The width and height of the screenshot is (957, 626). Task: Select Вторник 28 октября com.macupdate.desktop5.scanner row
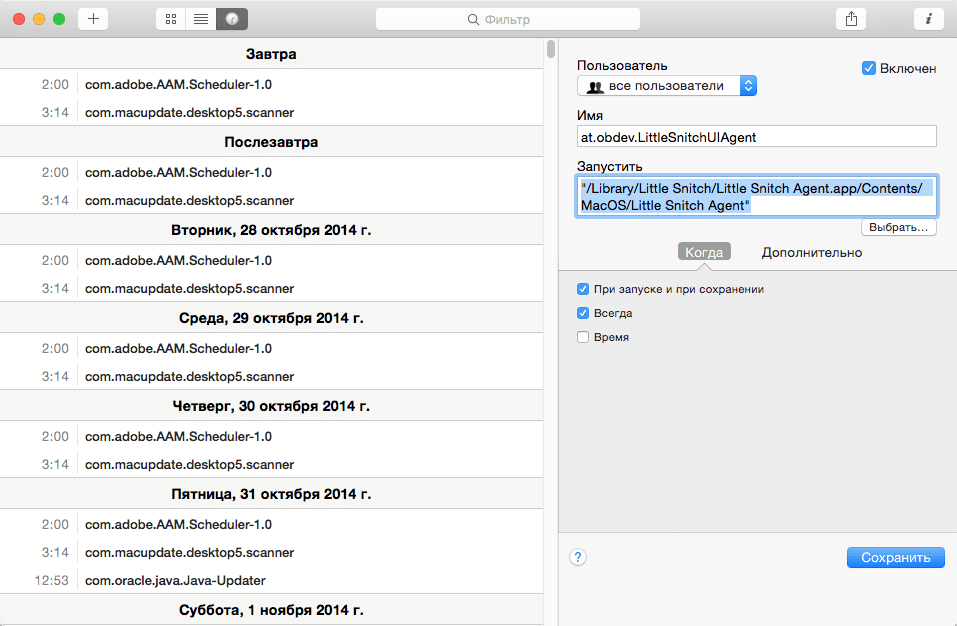(x=272, y=288)
